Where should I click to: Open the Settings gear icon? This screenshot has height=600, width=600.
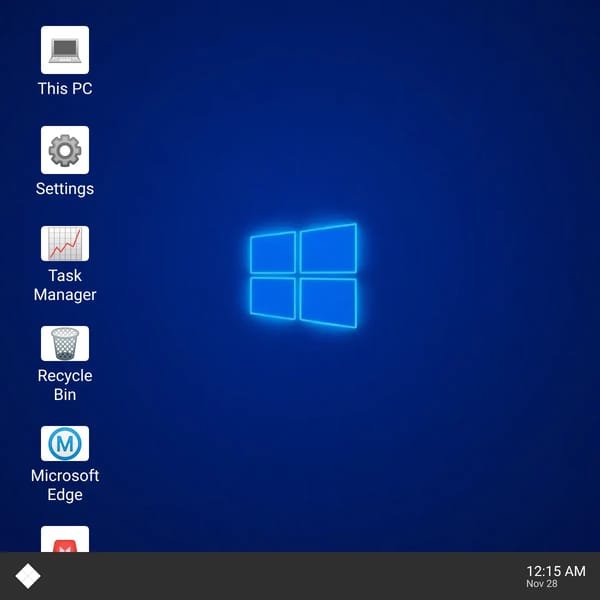coord(65,150)
